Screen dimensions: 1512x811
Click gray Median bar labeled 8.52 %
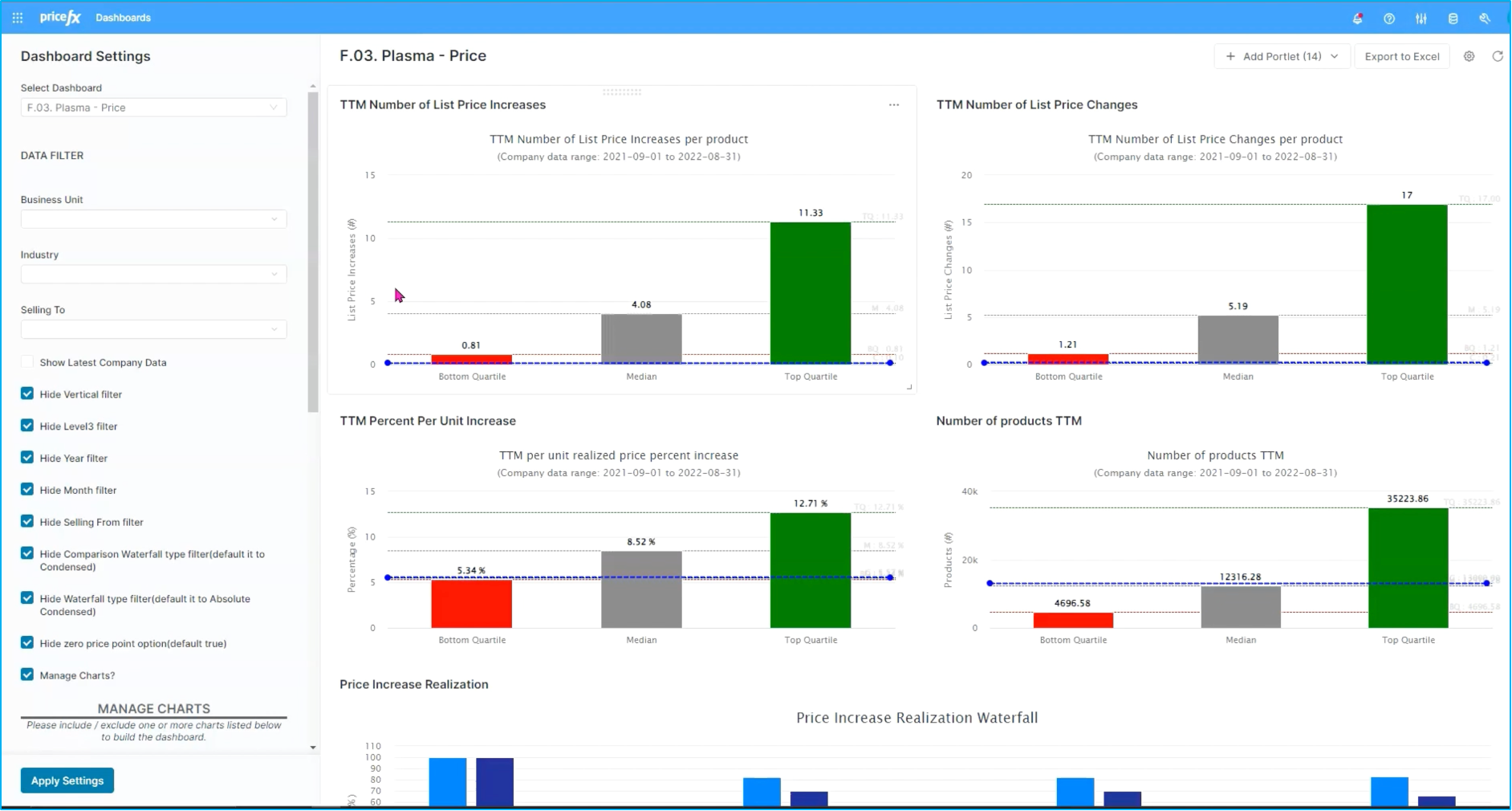pyautogui.click(x=641, y=589)
